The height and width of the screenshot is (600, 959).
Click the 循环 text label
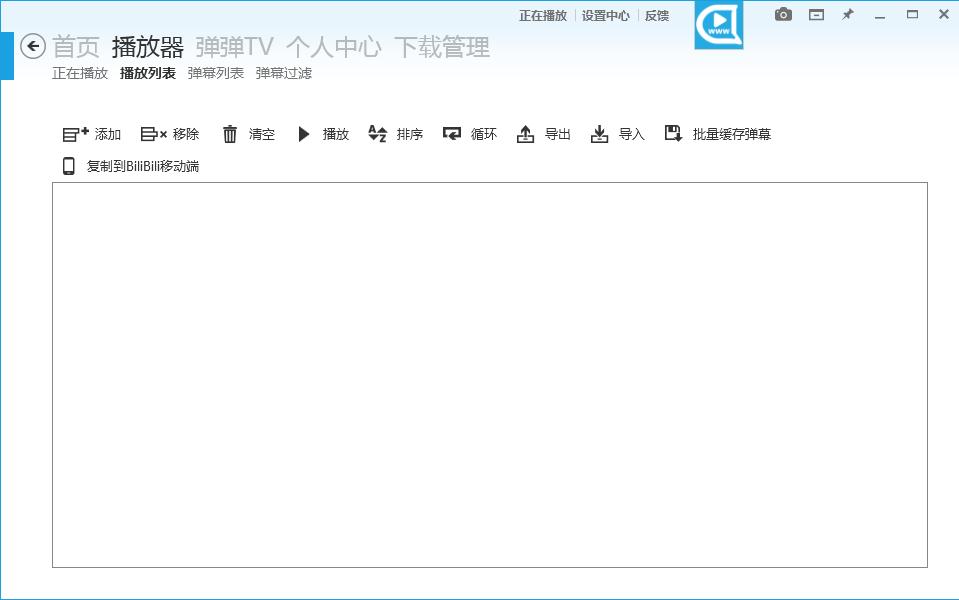484,134
